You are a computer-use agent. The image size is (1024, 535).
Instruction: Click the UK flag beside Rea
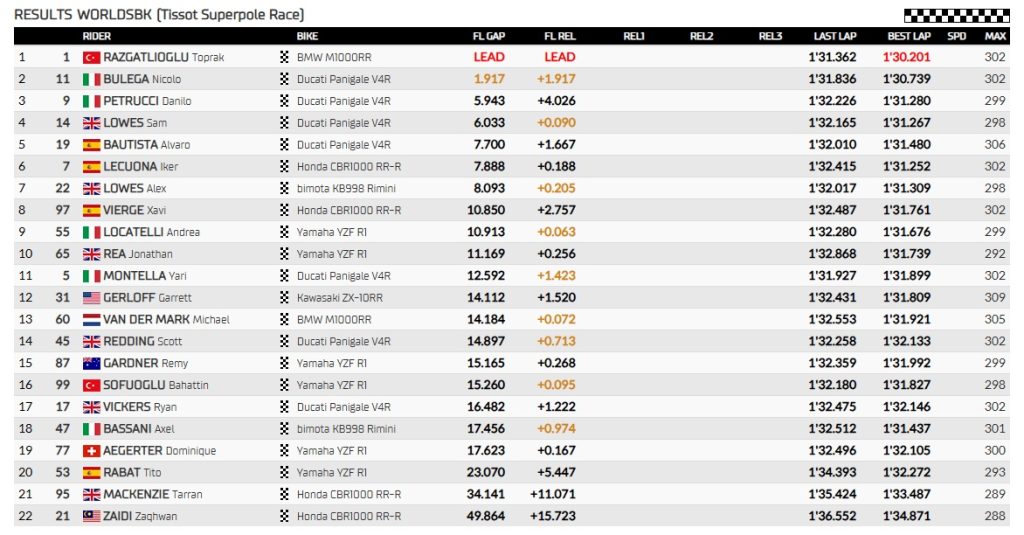[x=91, y=254]
